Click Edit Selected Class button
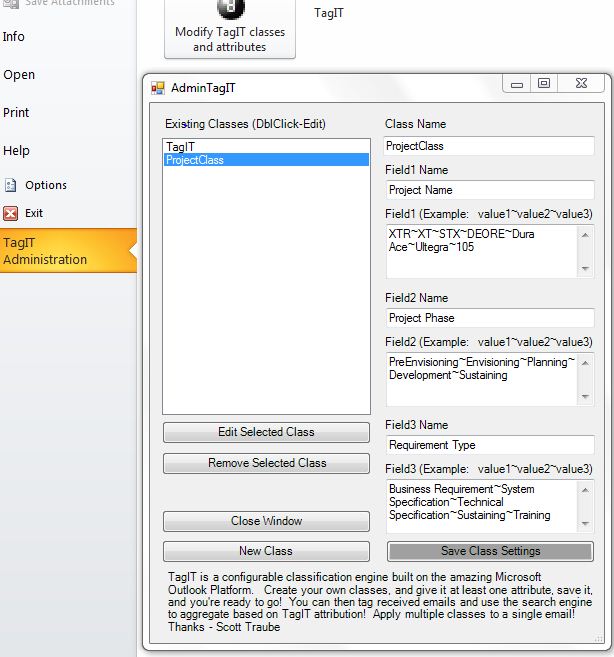This screenshot has height=657, width=614. point(266,432)
